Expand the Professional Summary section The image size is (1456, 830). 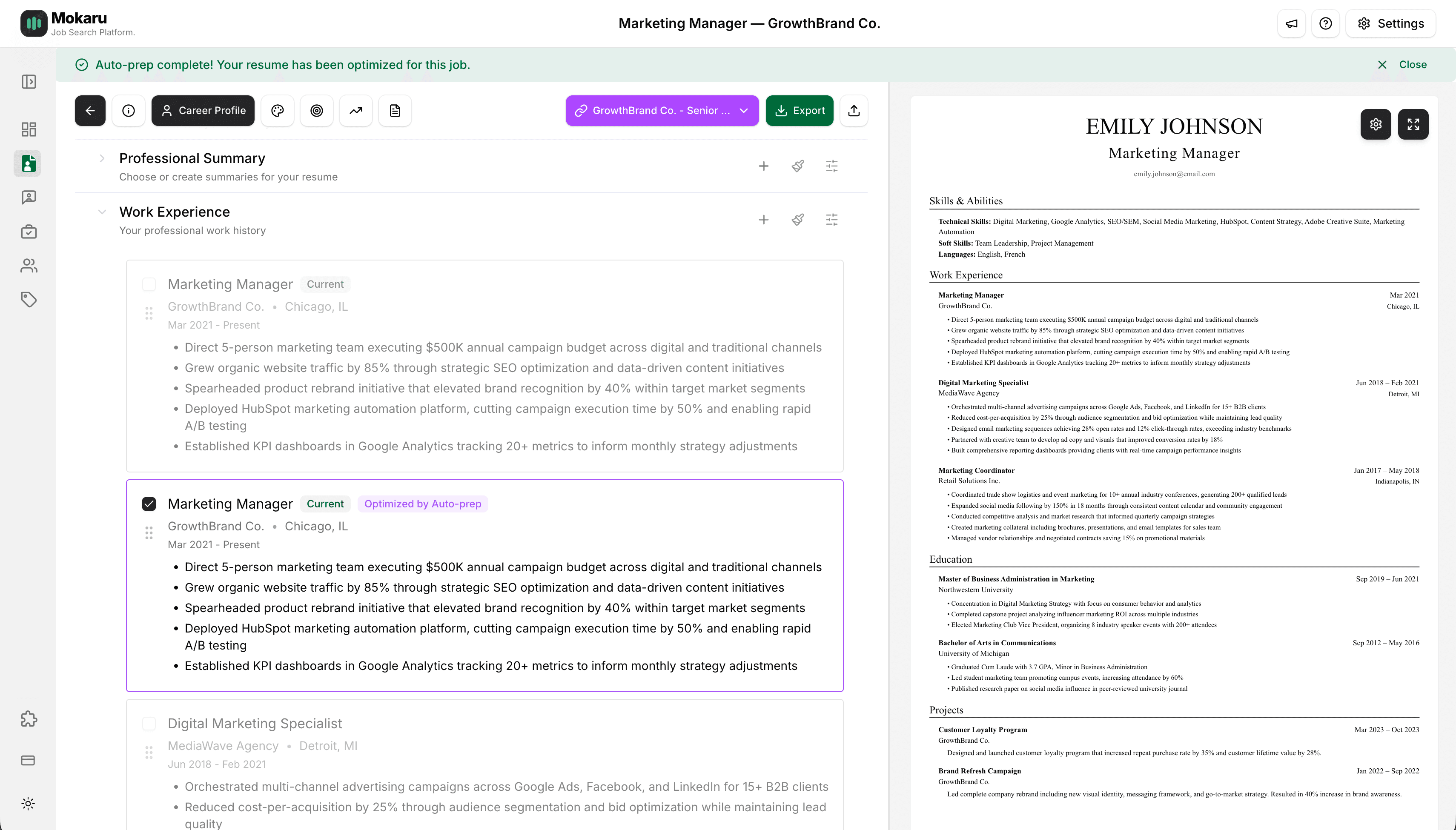tap(102, 158)
